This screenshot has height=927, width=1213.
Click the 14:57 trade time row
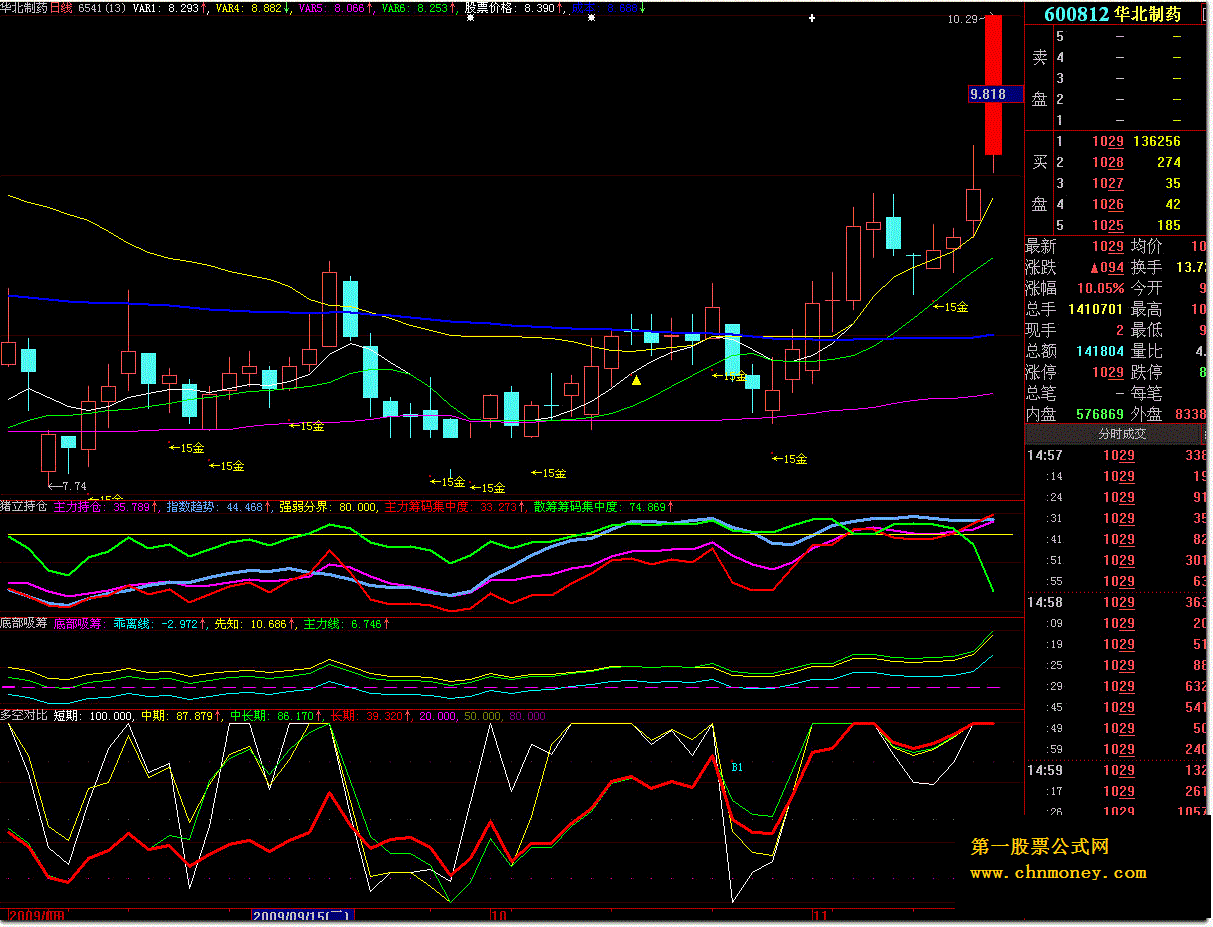pos(1118,456)
